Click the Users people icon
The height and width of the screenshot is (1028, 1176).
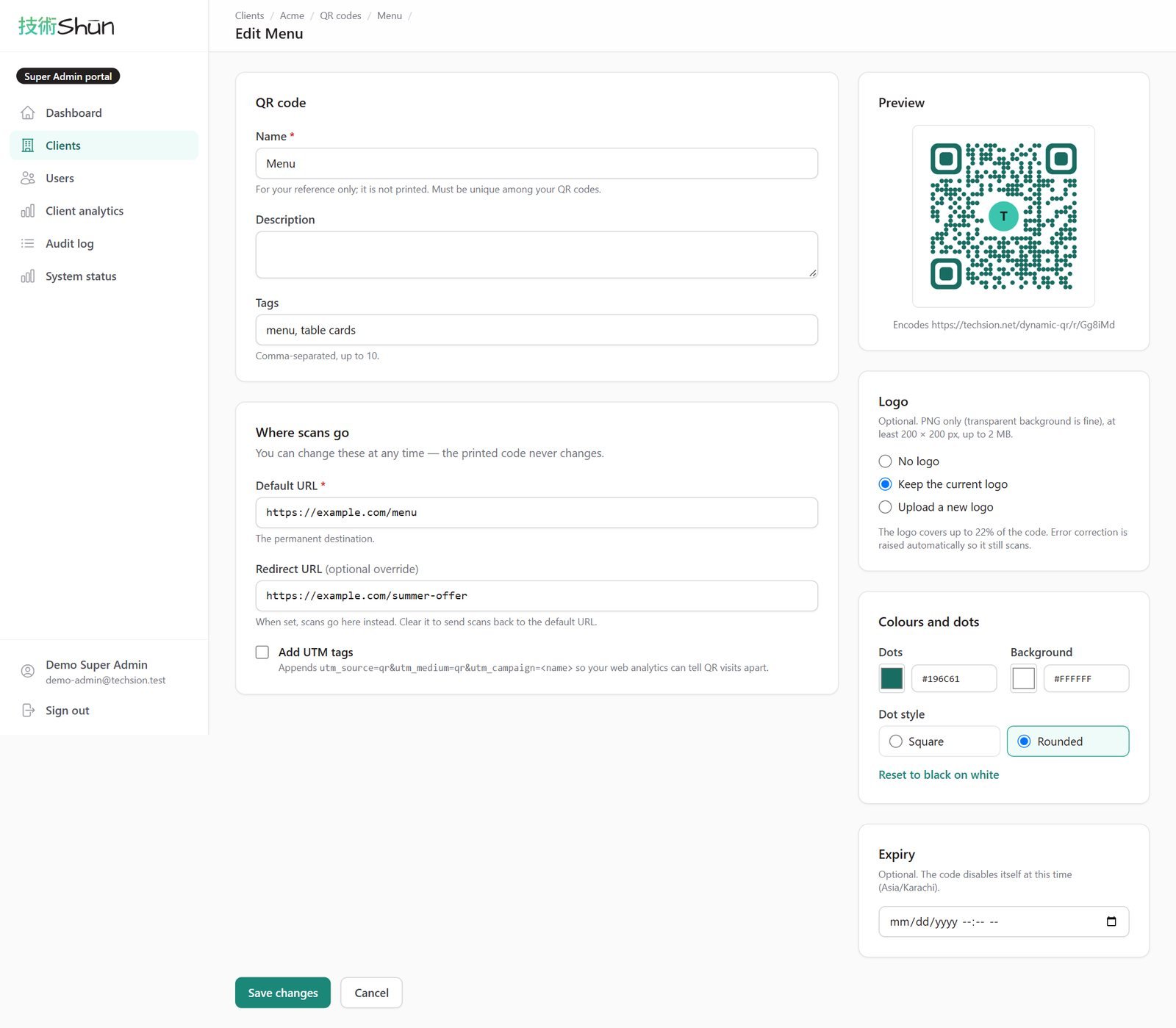point(28,178)
